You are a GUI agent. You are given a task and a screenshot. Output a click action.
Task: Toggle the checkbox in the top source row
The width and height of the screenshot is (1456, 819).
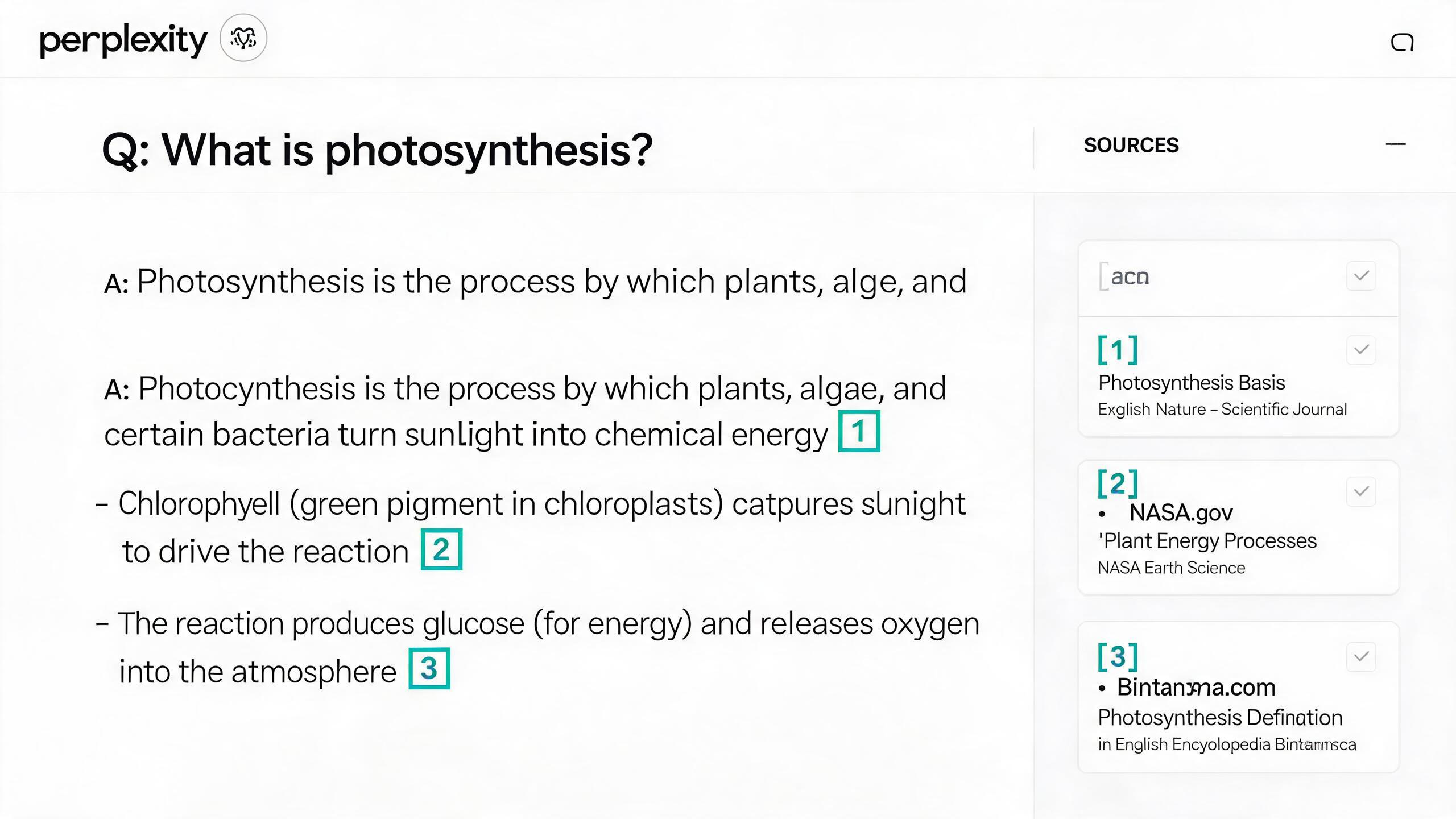[1361, 276]
